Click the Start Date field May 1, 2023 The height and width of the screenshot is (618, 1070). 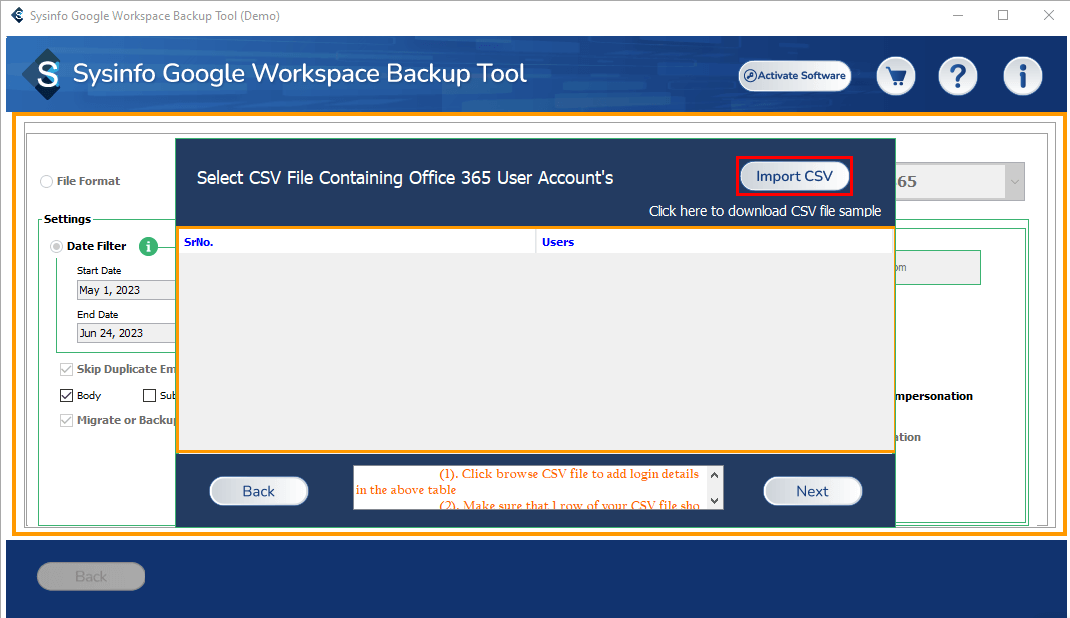pos(126,290)
